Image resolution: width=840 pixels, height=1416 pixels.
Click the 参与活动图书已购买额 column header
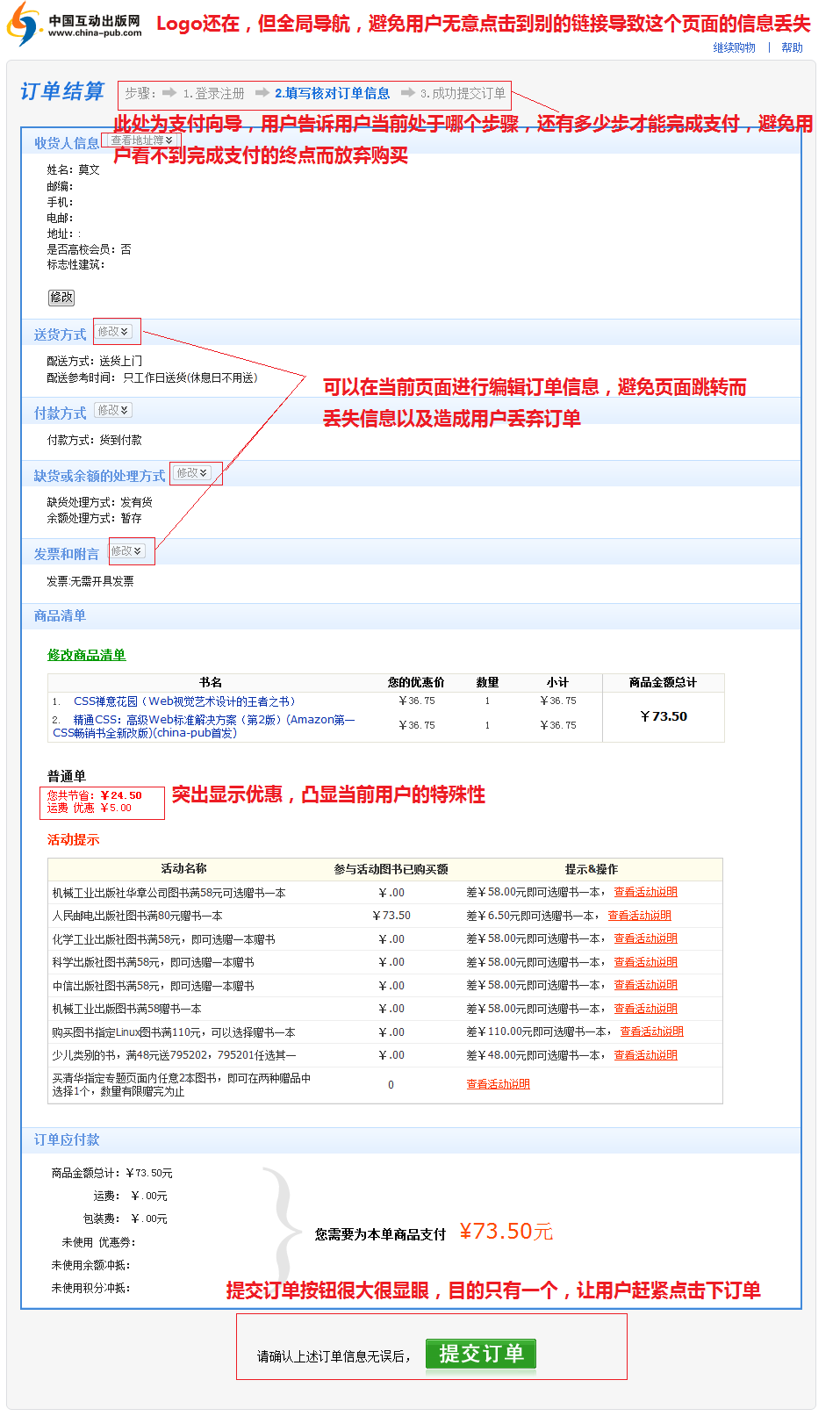click(391, 869)
